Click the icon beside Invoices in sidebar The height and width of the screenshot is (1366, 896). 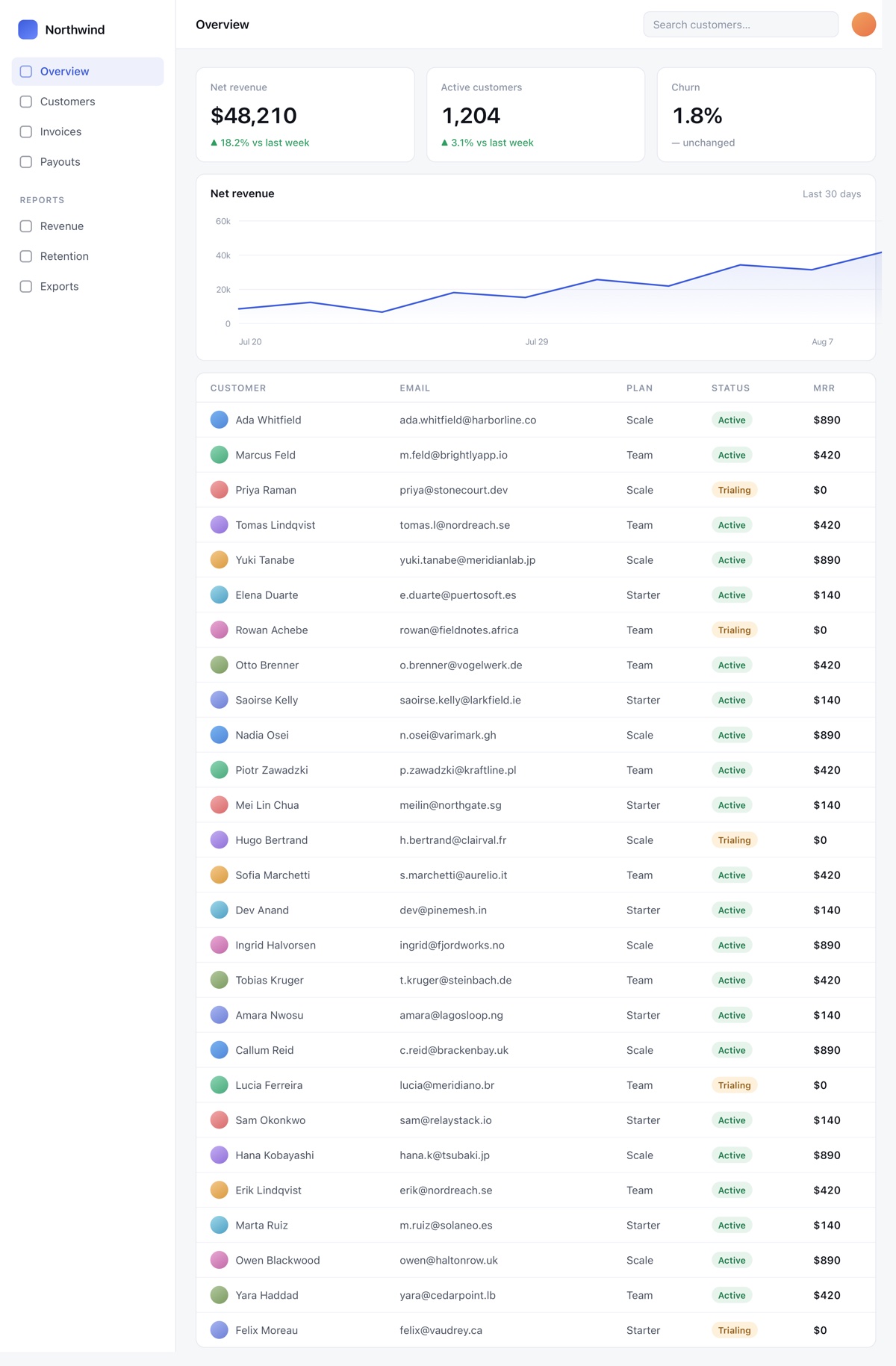click(26, 131)
